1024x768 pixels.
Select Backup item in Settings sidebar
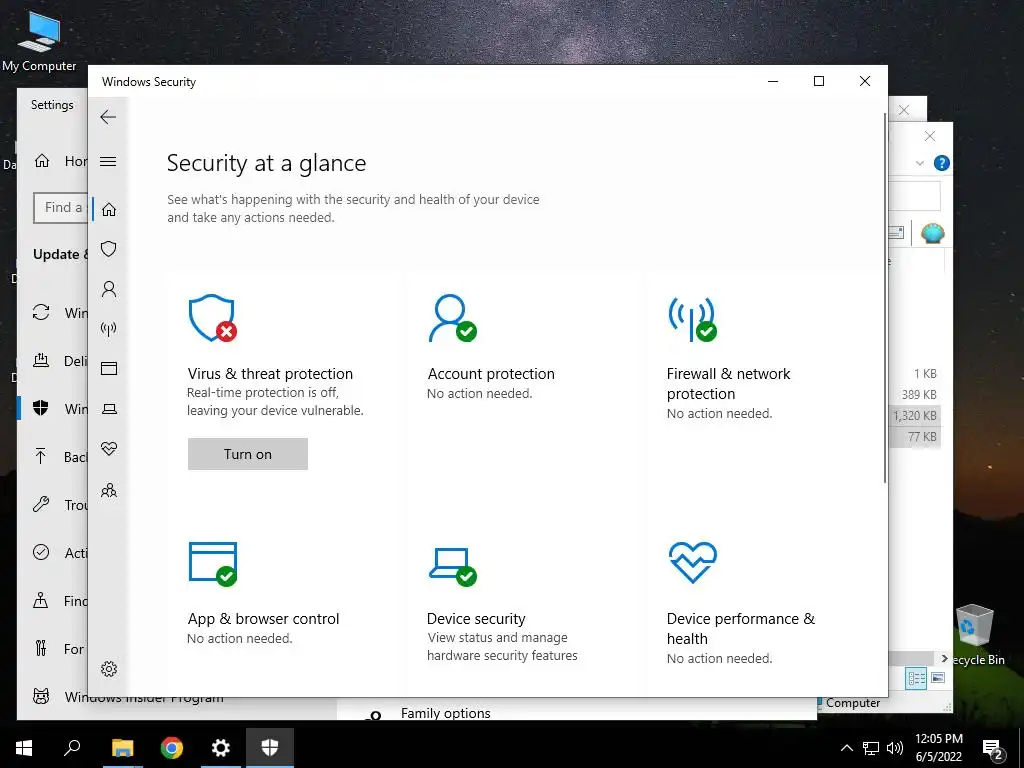[x=59, y=456]
